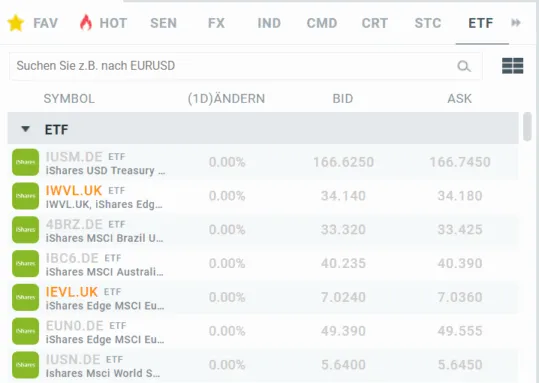Click the iShares logo for 4BRZ.DE
Image resolution: width=539 pixels, height=383 pixels.
(25, 230)
